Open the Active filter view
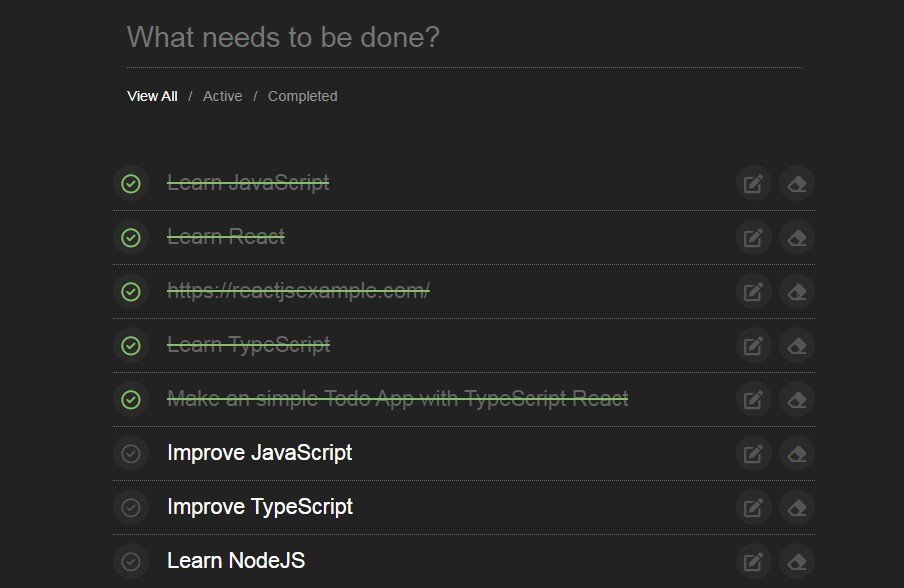 (x=222, y=96)
